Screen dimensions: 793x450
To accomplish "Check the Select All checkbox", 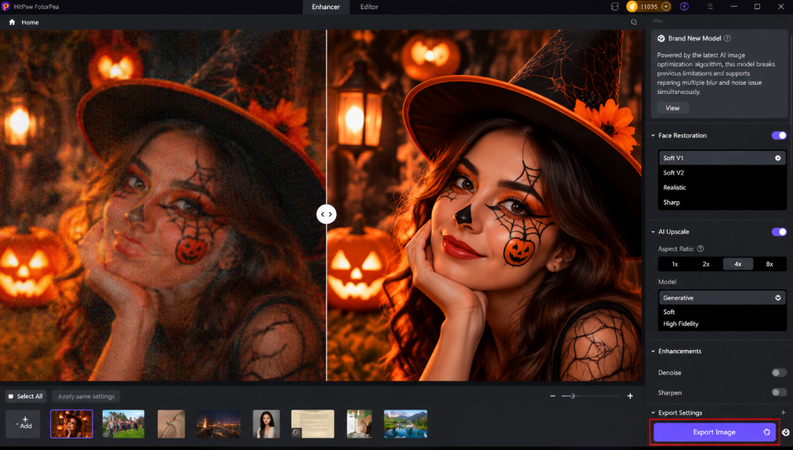I will [x=11, y=396].
